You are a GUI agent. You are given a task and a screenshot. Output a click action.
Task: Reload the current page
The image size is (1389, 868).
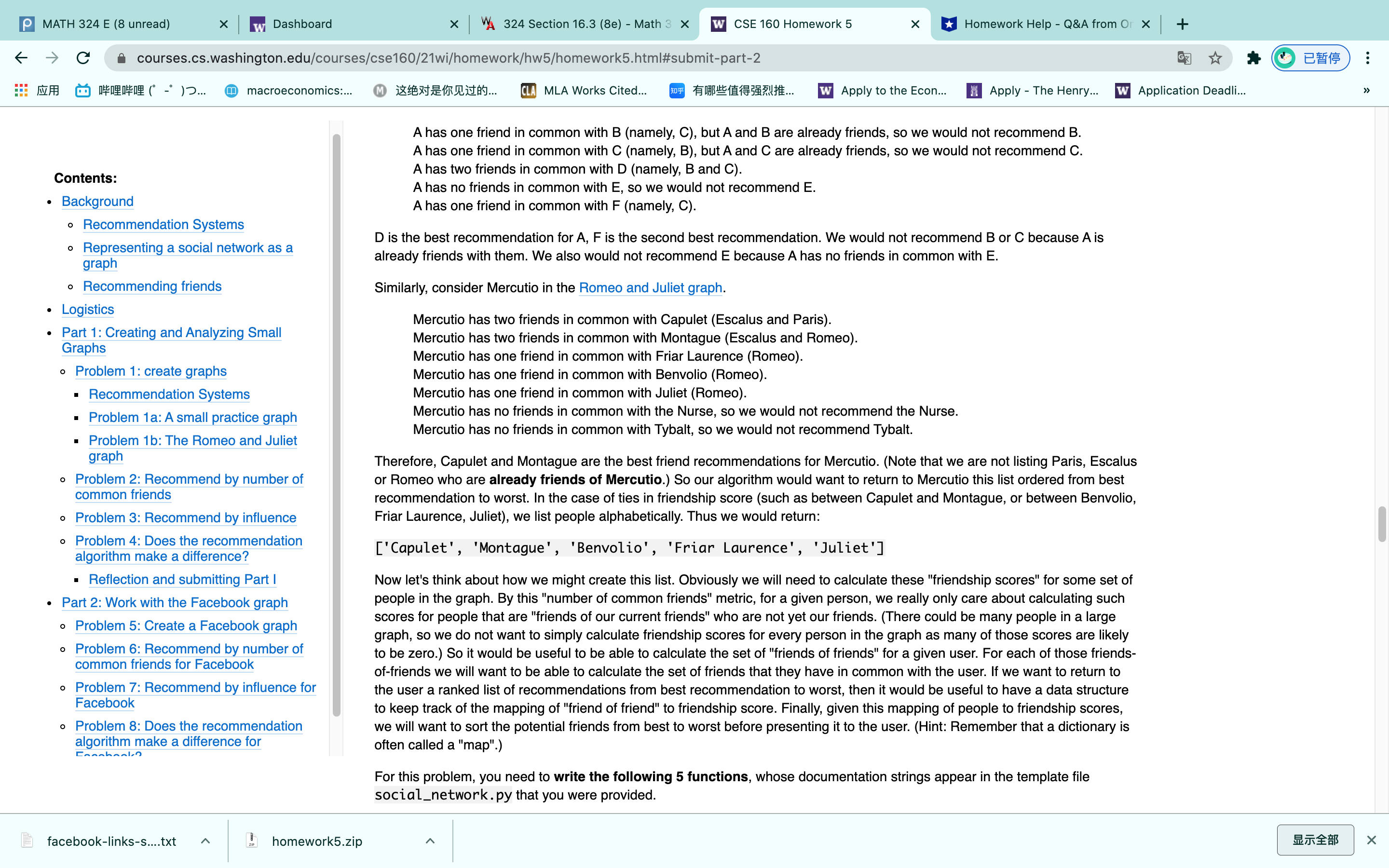[83, 57]
